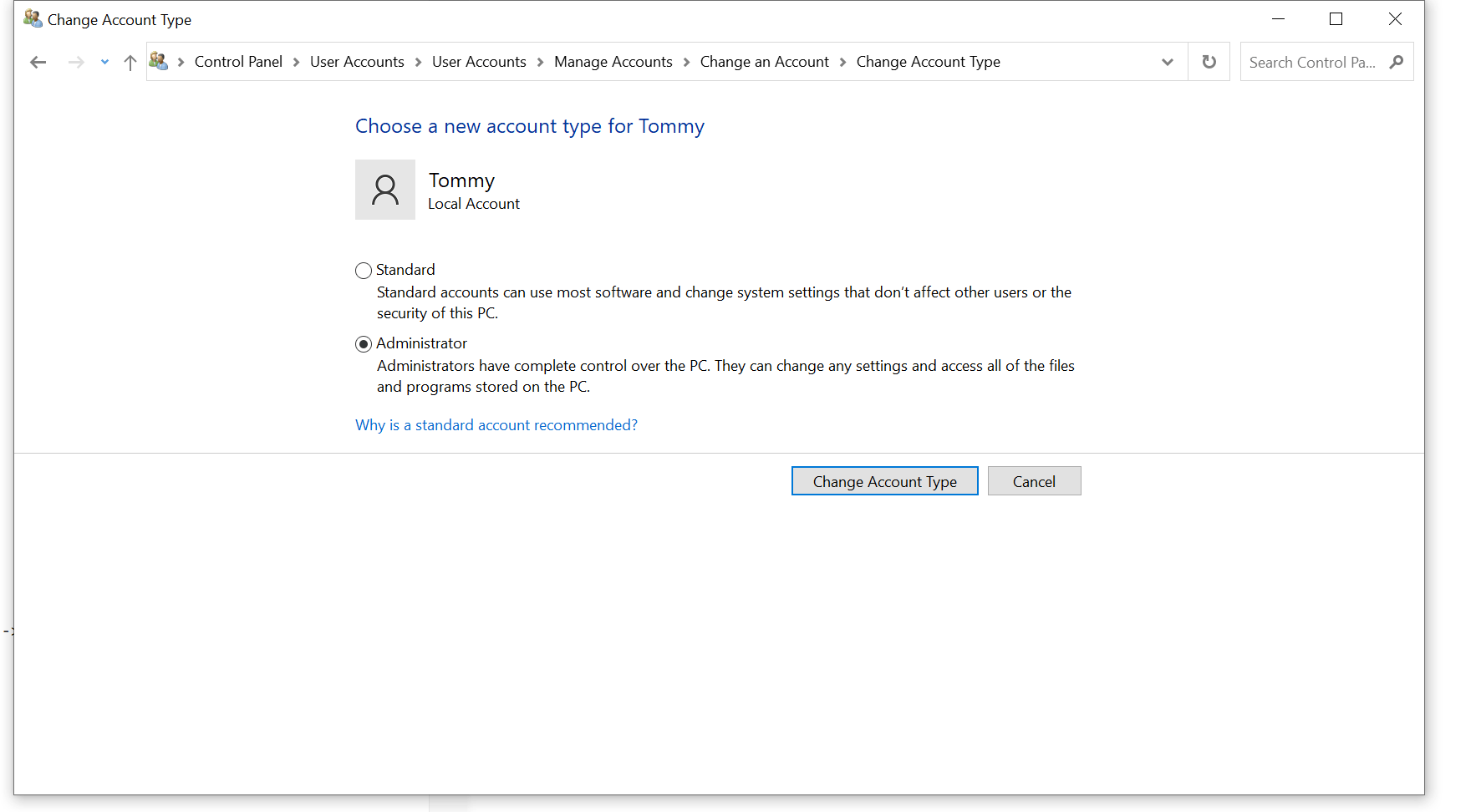Open Why is a standard account recommended link
This screenshot has width=1476, height=812.
click(496, 425)
